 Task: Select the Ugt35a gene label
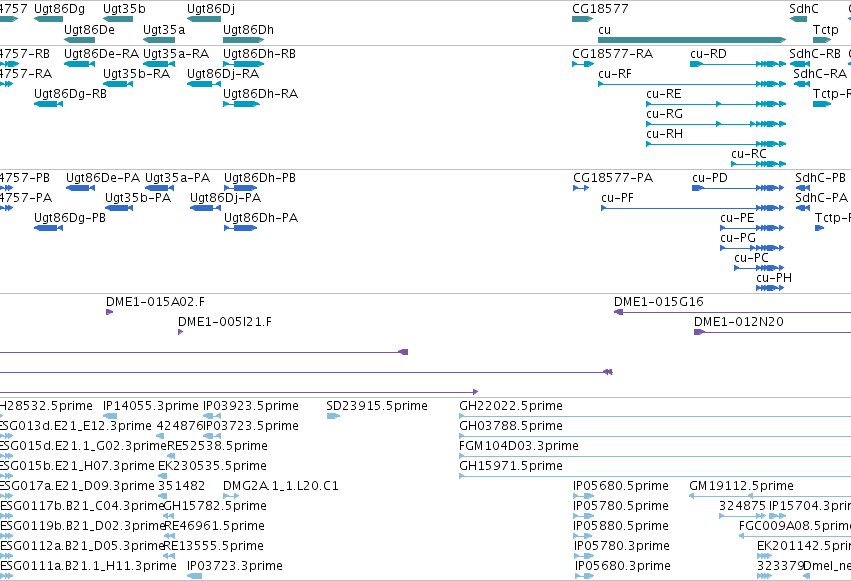pos(164,29)
